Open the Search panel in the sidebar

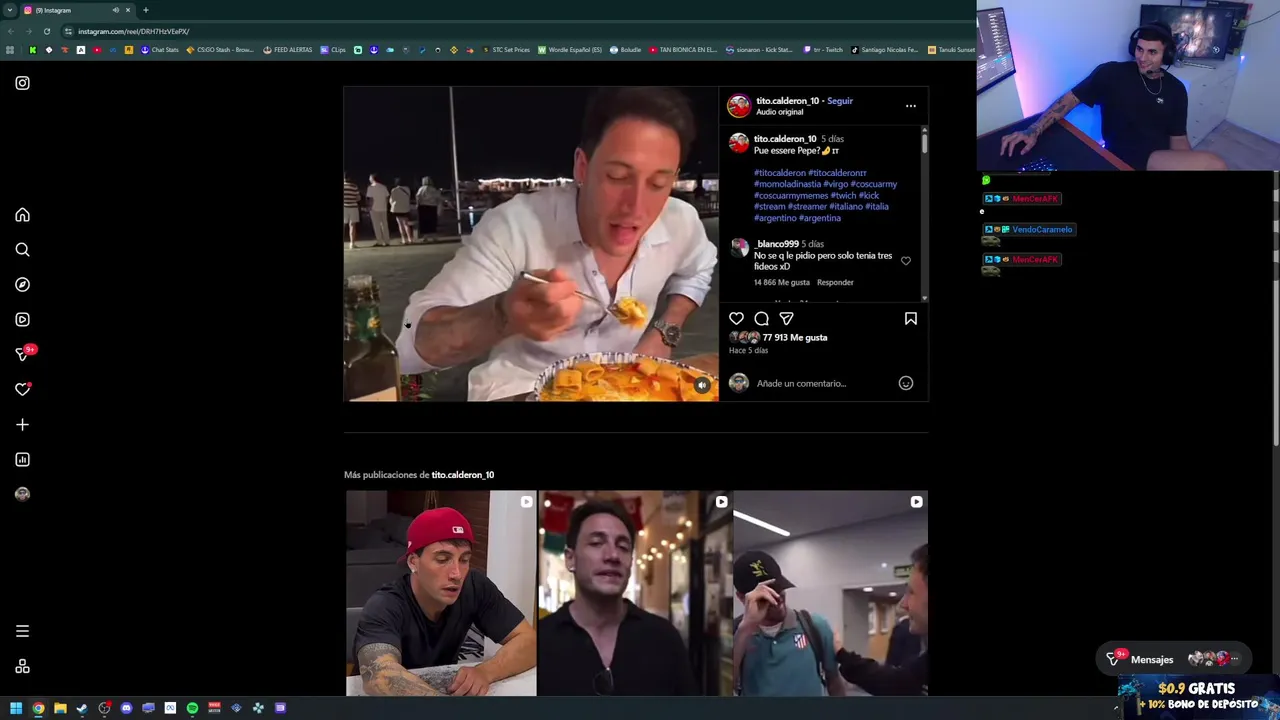click(22, 250)
